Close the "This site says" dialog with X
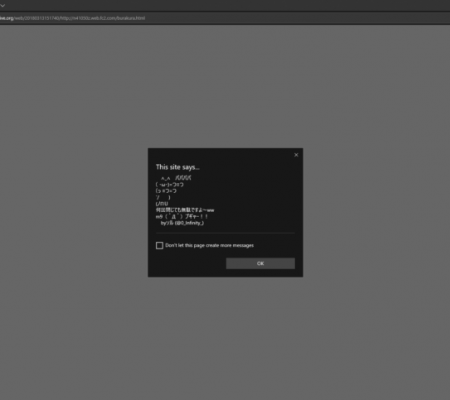 296,155
